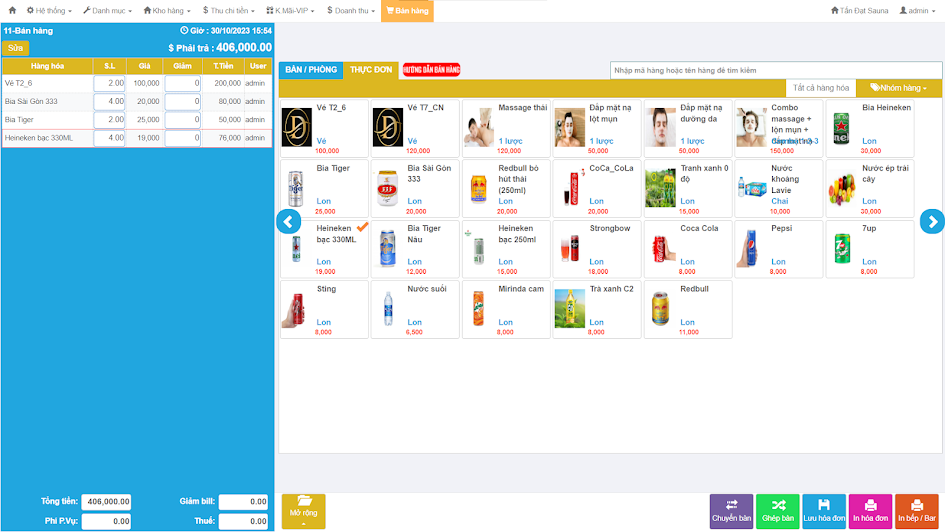Click the Tổng tiền total field
The image size is (945, 532).
pyautogui.click(x=106, y=501)
